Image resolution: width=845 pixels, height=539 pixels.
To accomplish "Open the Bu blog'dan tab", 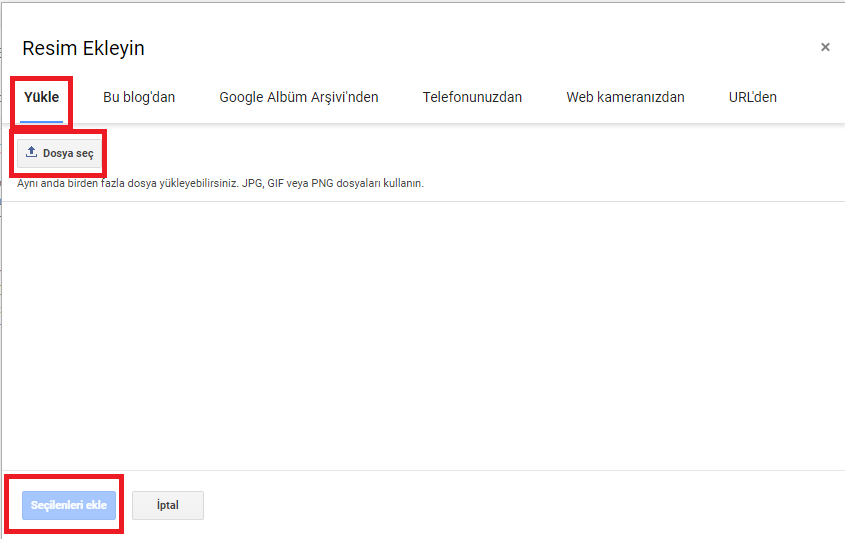I will click(x=139, y=98).
